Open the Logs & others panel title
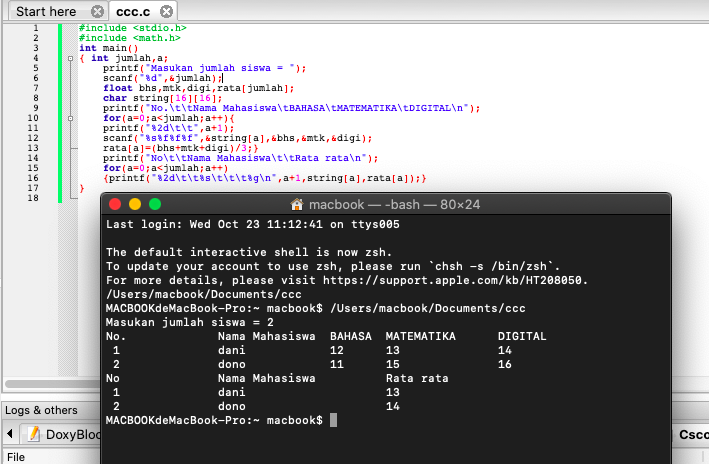The width and height of the screenshot is (709, 464). click(41, 410)
